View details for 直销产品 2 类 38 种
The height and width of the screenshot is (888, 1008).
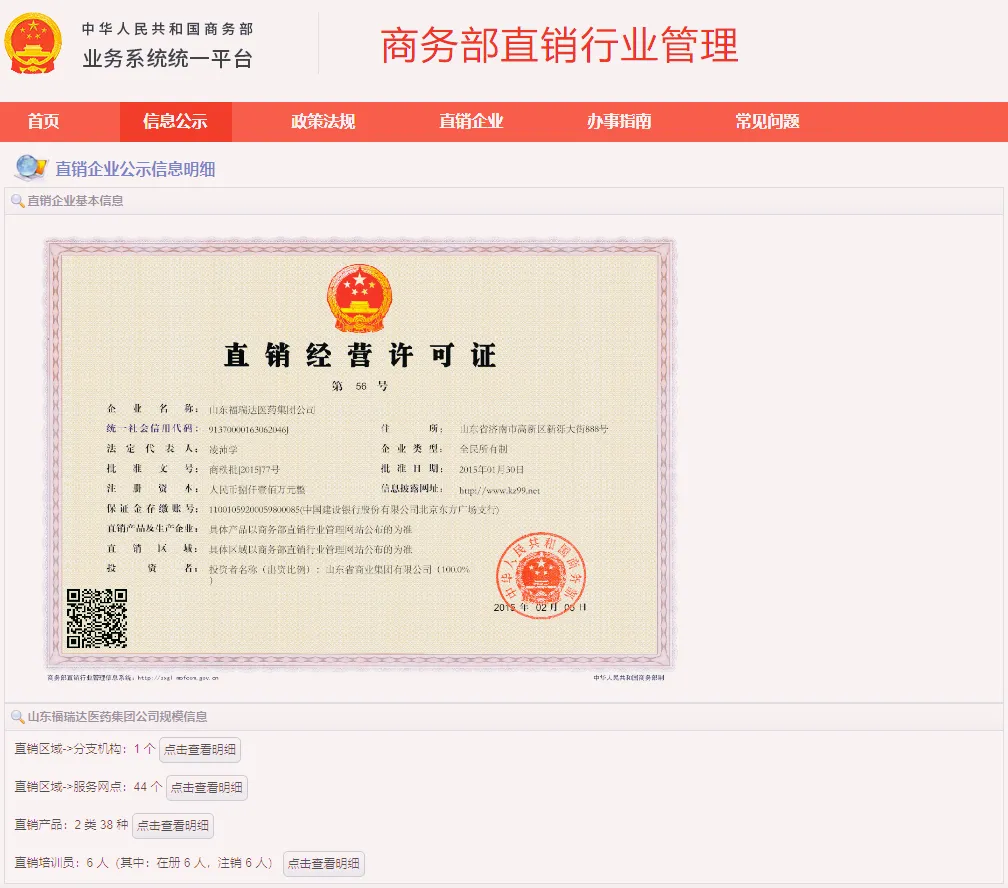pyautogui.click(x=173, y=826)
